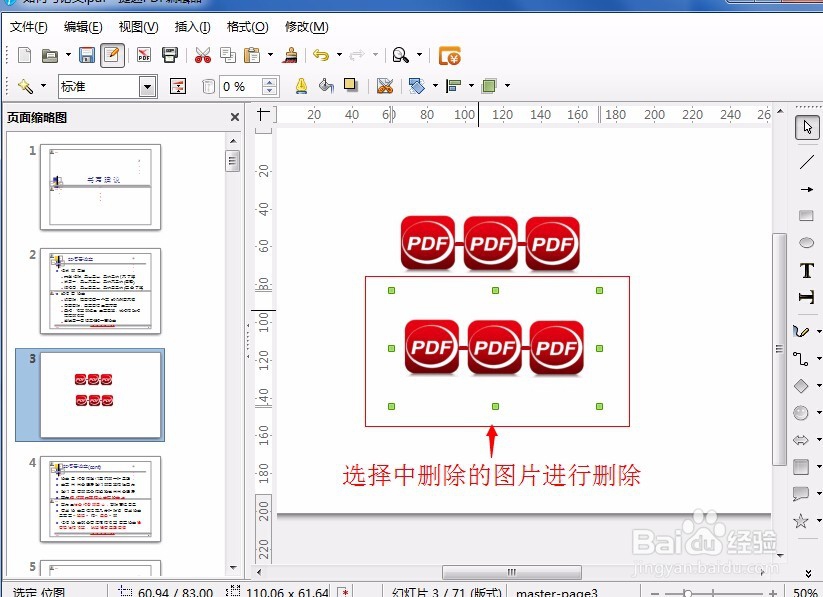Screen dimensions: 823x597
Task: Select the Arrow line tool
Action: point(807,189)
